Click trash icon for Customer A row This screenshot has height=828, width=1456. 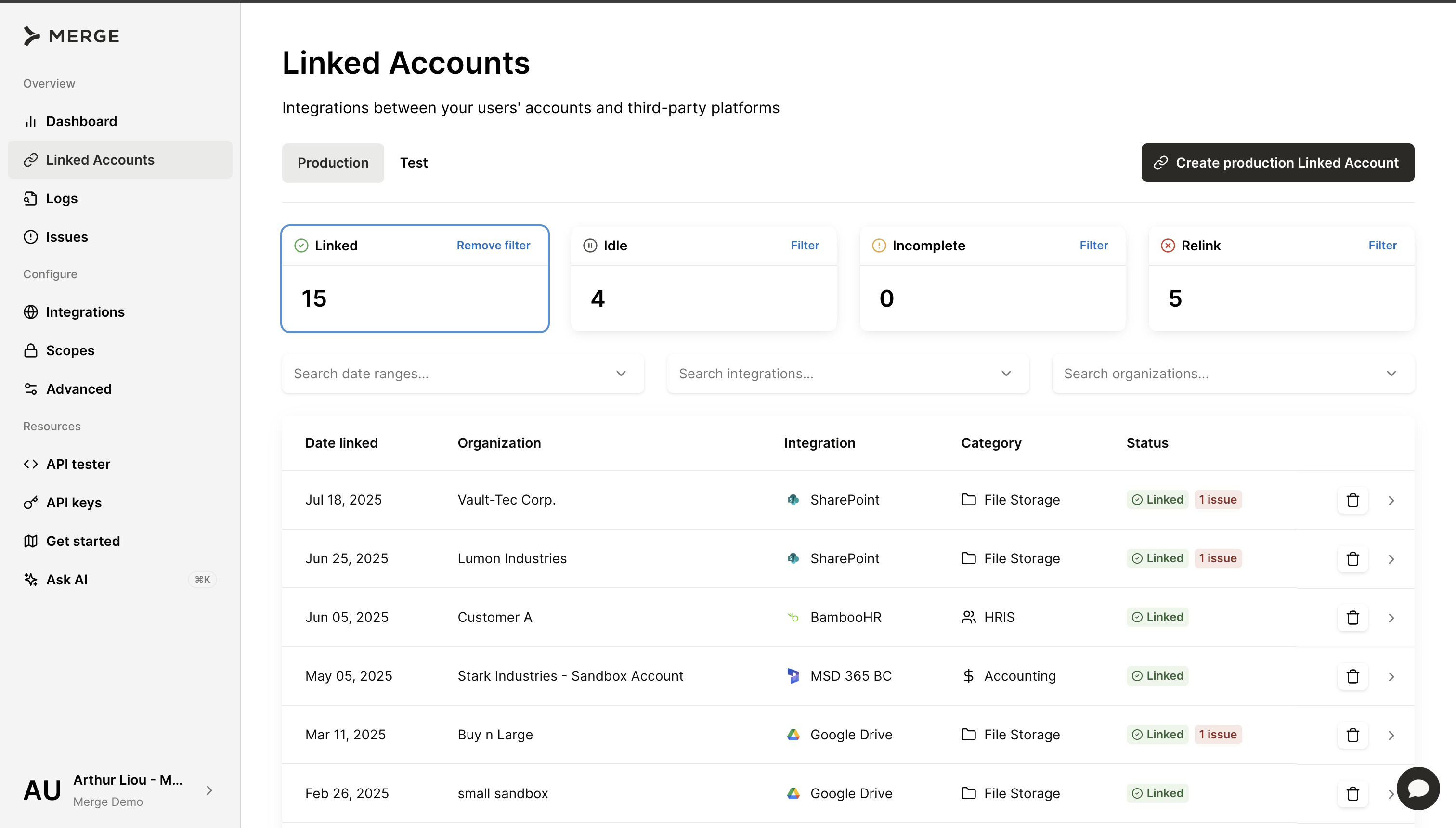click(1352, 618)
